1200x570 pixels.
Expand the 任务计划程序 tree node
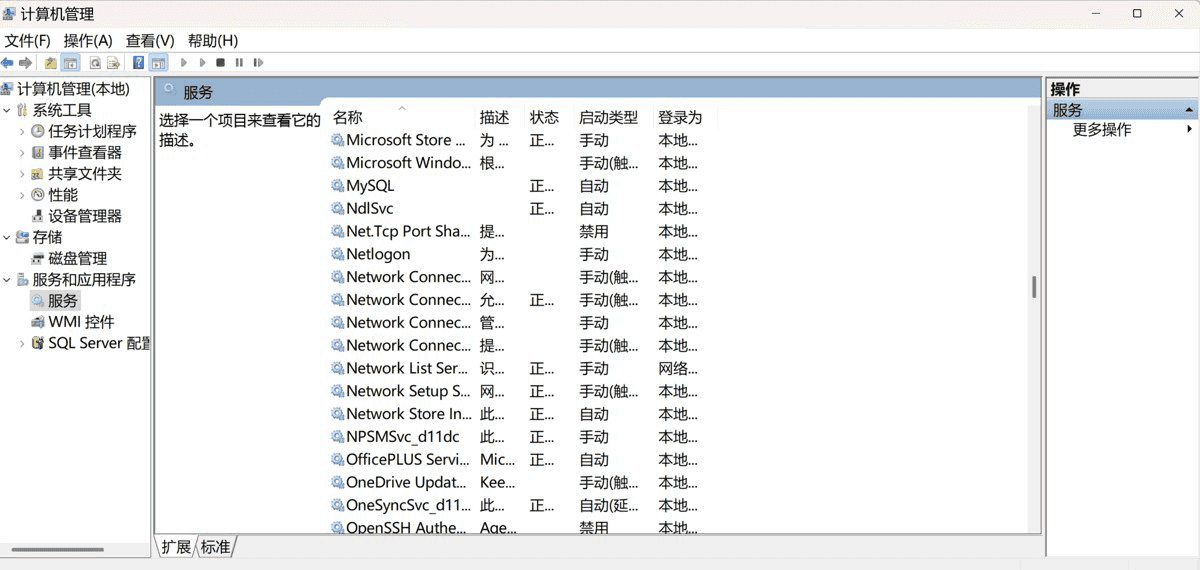[x=22, y=131]
